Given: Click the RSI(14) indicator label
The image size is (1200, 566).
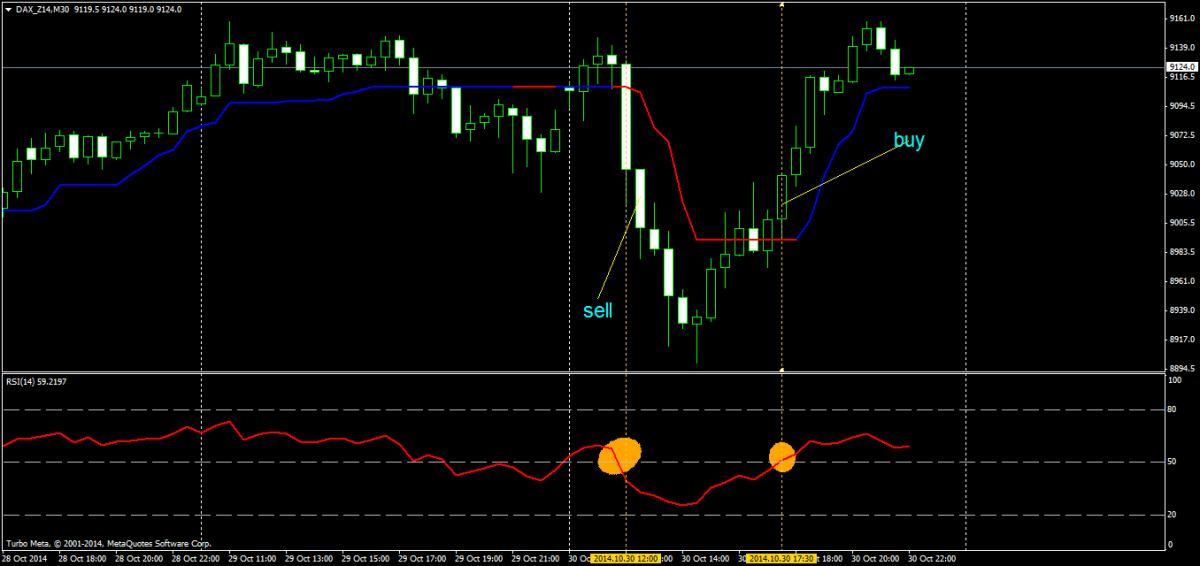Looking at the screenshot, I should [x=40, y=381].
